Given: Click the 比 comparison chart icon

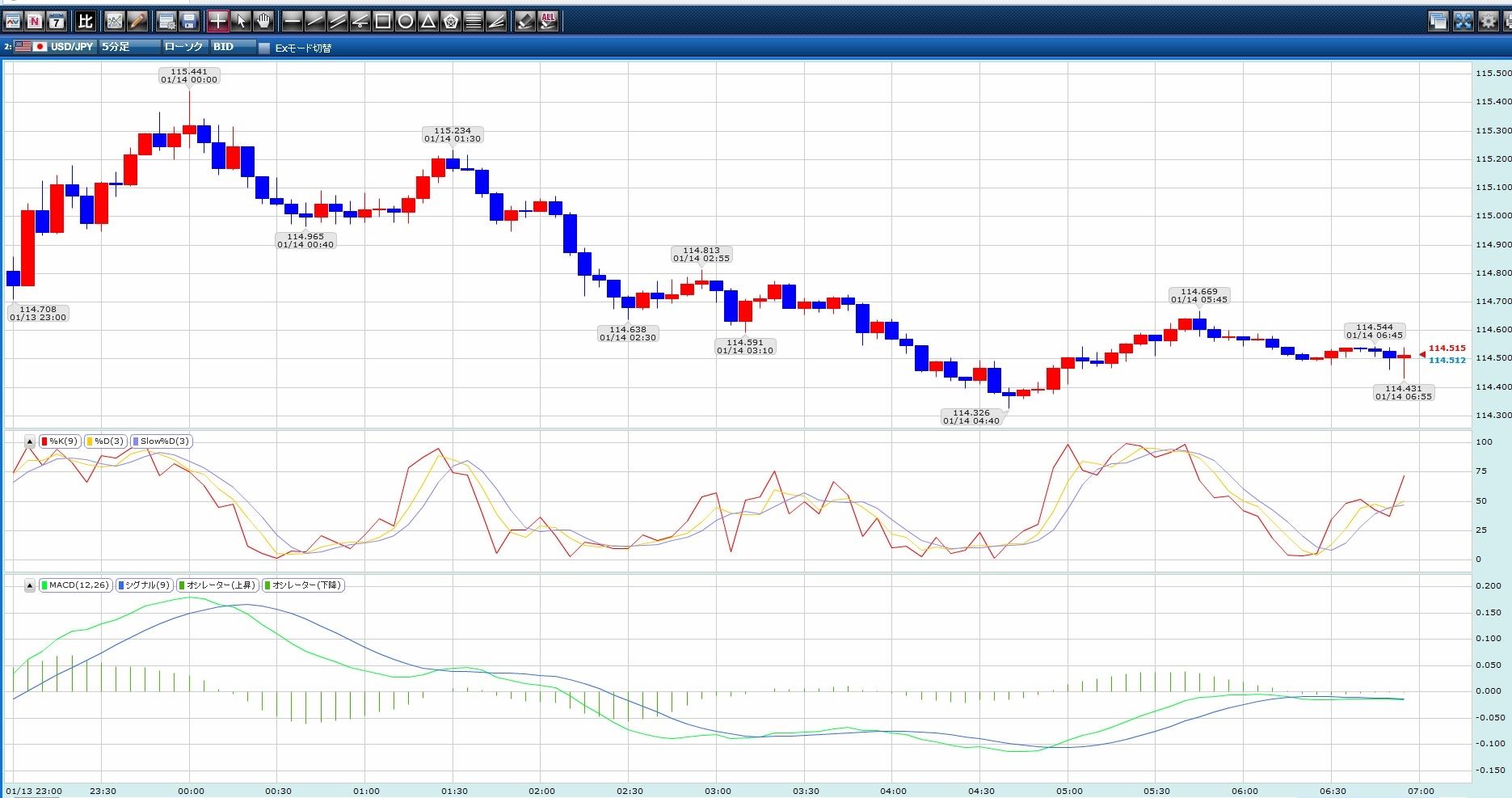Looking at the screenshot, I should click(86, 21).
